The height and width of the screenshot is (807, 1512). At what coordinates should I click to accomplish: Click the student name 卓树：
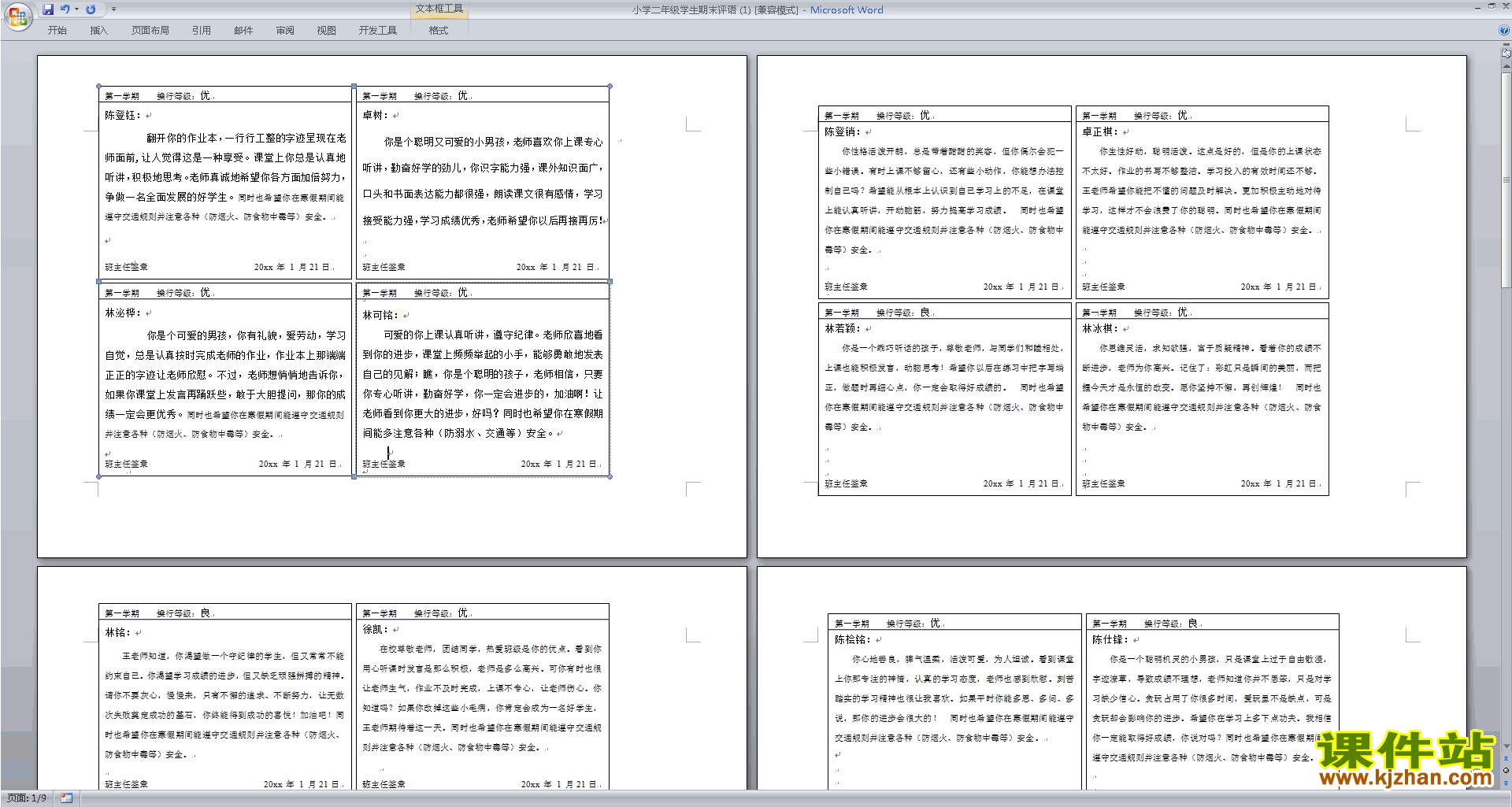click(x=376, y=115)
